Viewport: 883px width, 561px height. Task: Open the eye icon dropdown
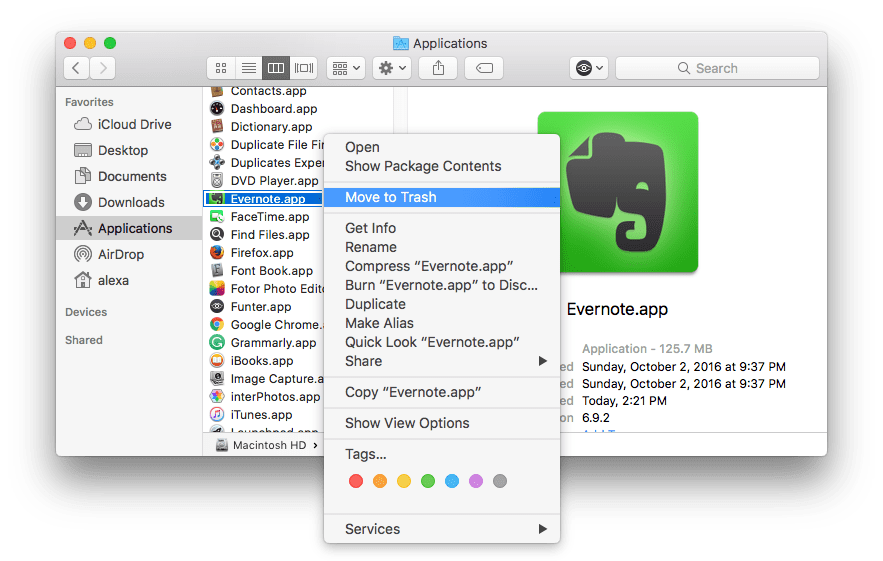point(588,68)
